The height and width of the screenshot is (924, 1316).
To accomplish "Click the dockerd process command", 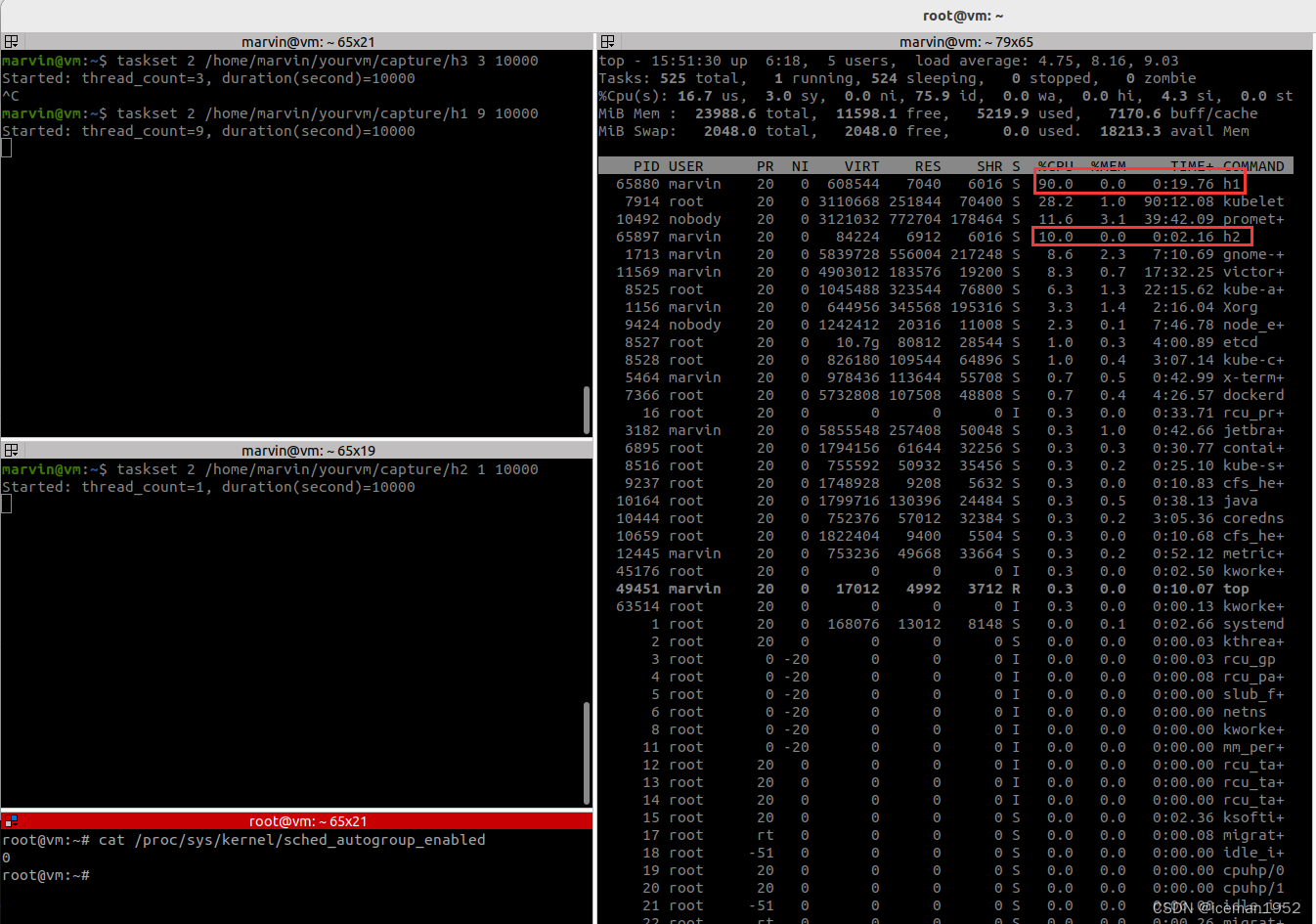I will click(x=1253, y=395).
